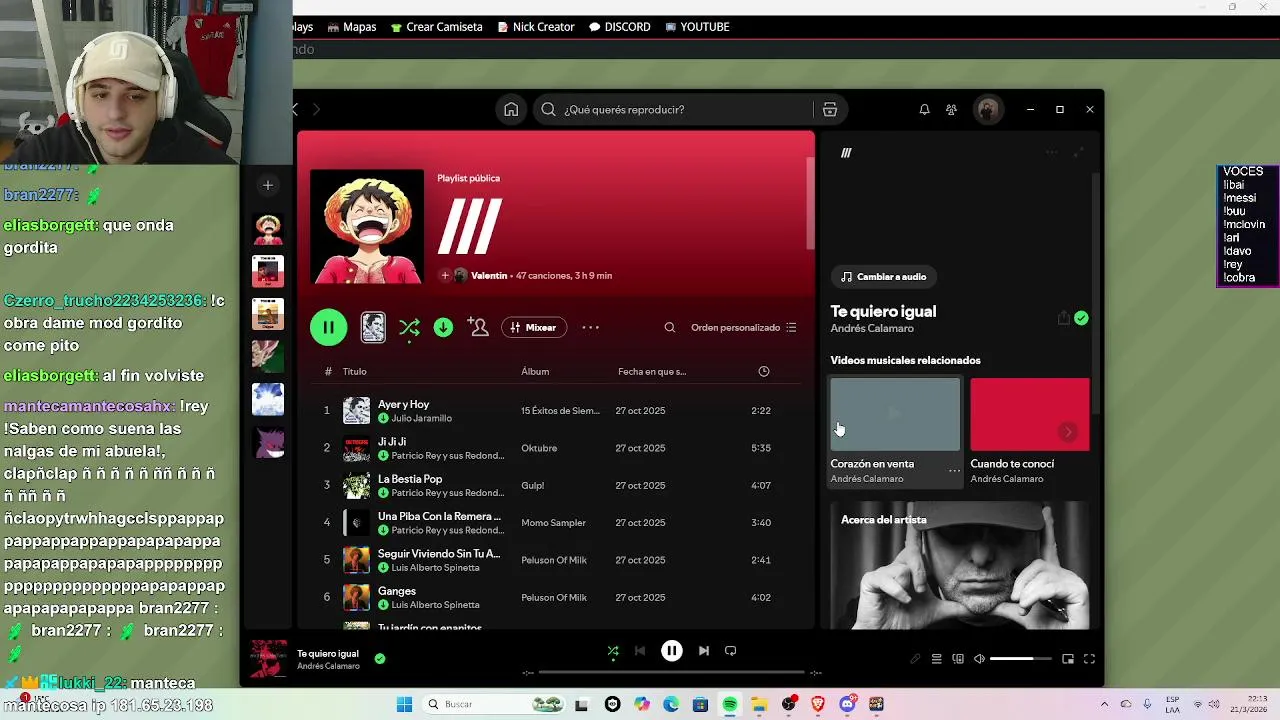Click the Ganges track title
This screenshot has height=720, width=1280.
coord(397,591)
